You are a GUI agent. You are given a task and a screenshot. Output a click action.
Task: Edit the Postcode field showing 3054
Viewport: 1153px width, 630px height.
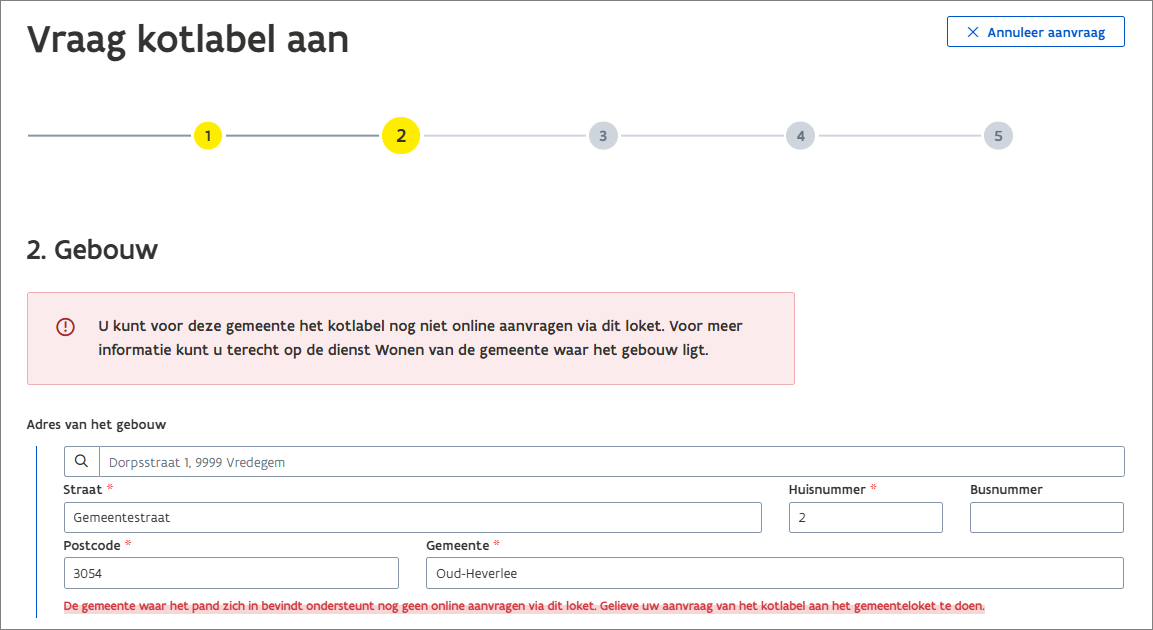pos(230,573)
